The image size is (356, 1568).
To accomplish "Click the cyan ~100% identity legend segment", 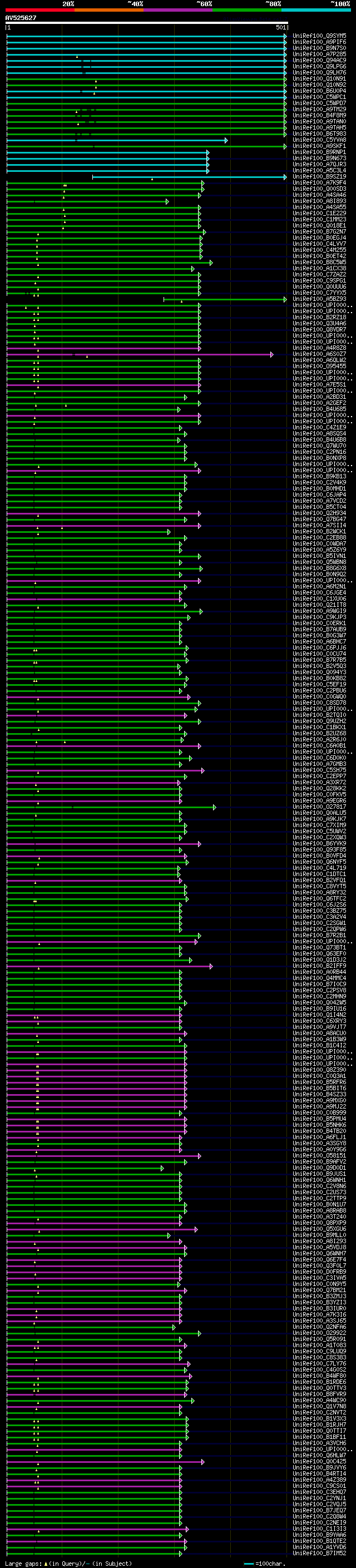I will click(316, 10).
